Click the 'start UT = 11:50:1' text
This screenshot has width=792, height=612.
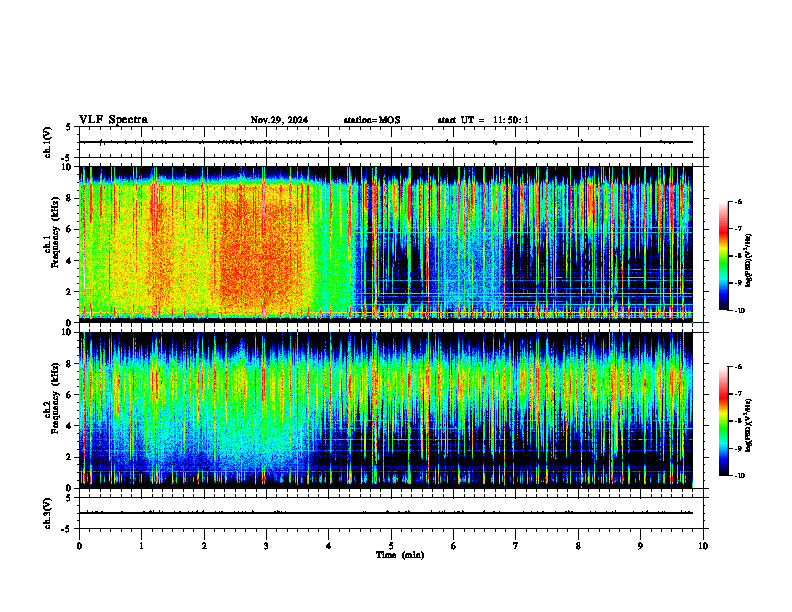[483, 120]
